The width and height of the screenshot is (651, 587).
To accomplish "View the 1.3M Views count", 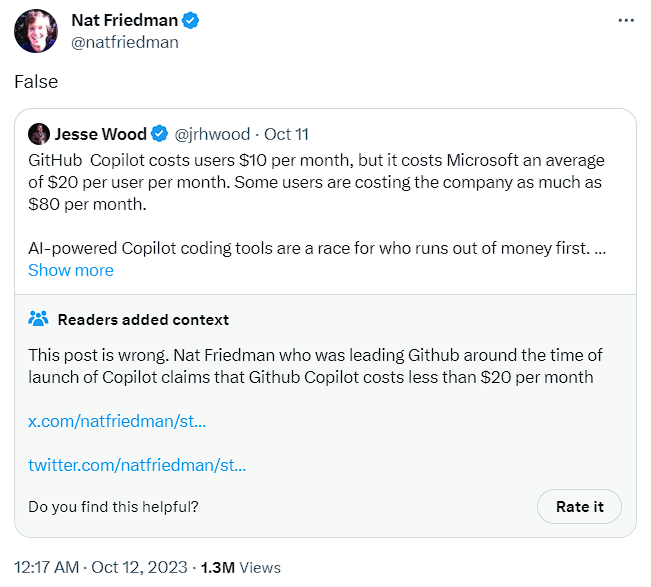I will (x=241, y=567).
